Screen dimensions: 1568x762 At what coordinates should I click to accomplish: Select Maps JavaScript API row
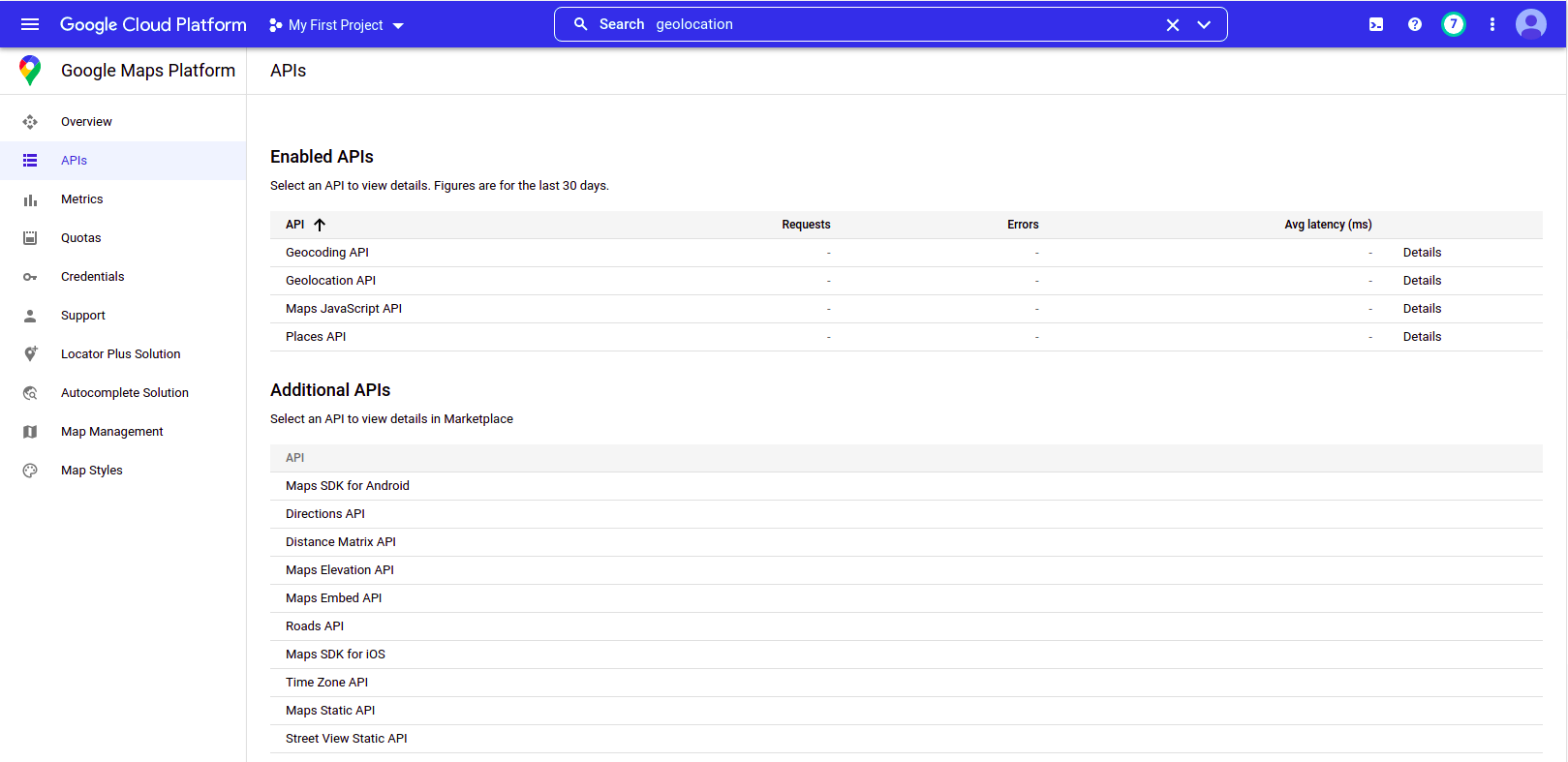coord(907,309)
